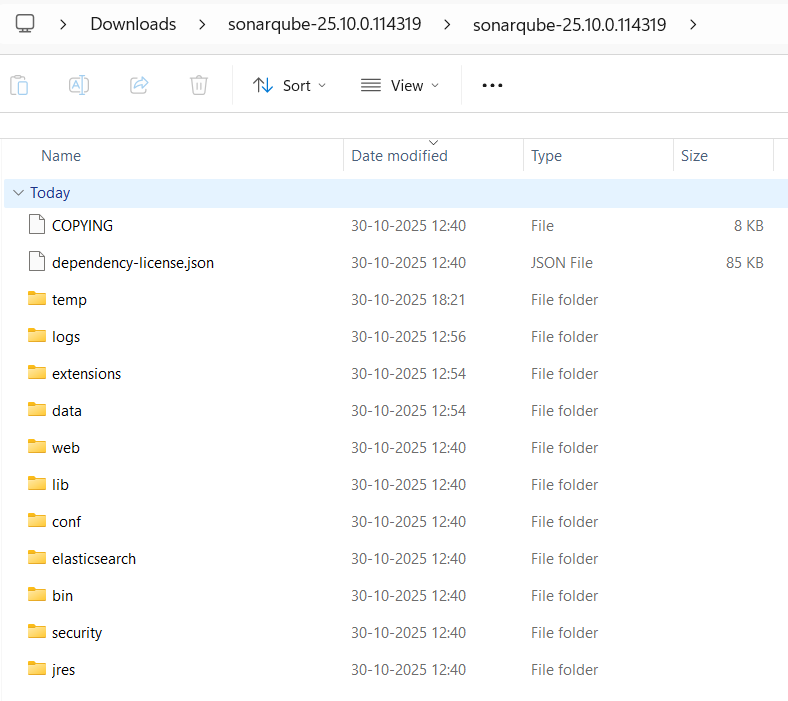Click the dependency-license.json file name
The height and width of the screenshot is (701, 788).
tap(133, 263)
